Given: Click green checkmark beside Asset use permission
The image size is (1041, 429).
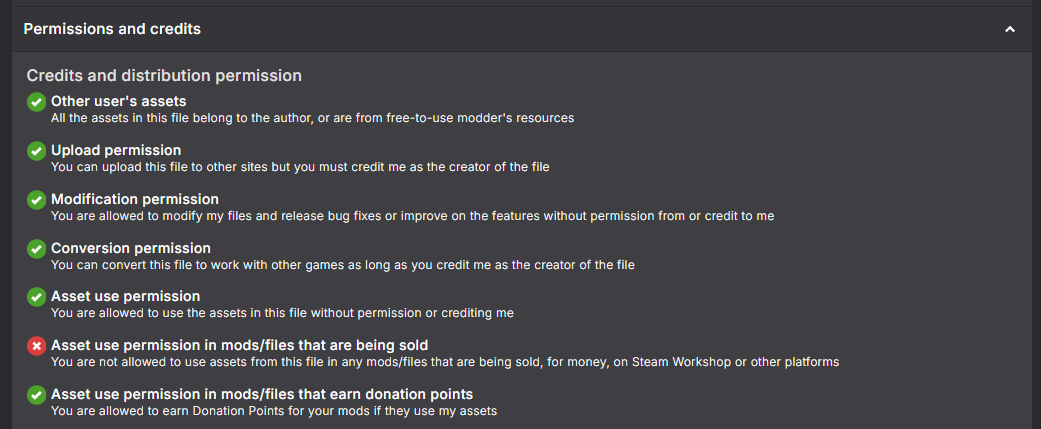Looking at the screenshot, I should (36, 297).
